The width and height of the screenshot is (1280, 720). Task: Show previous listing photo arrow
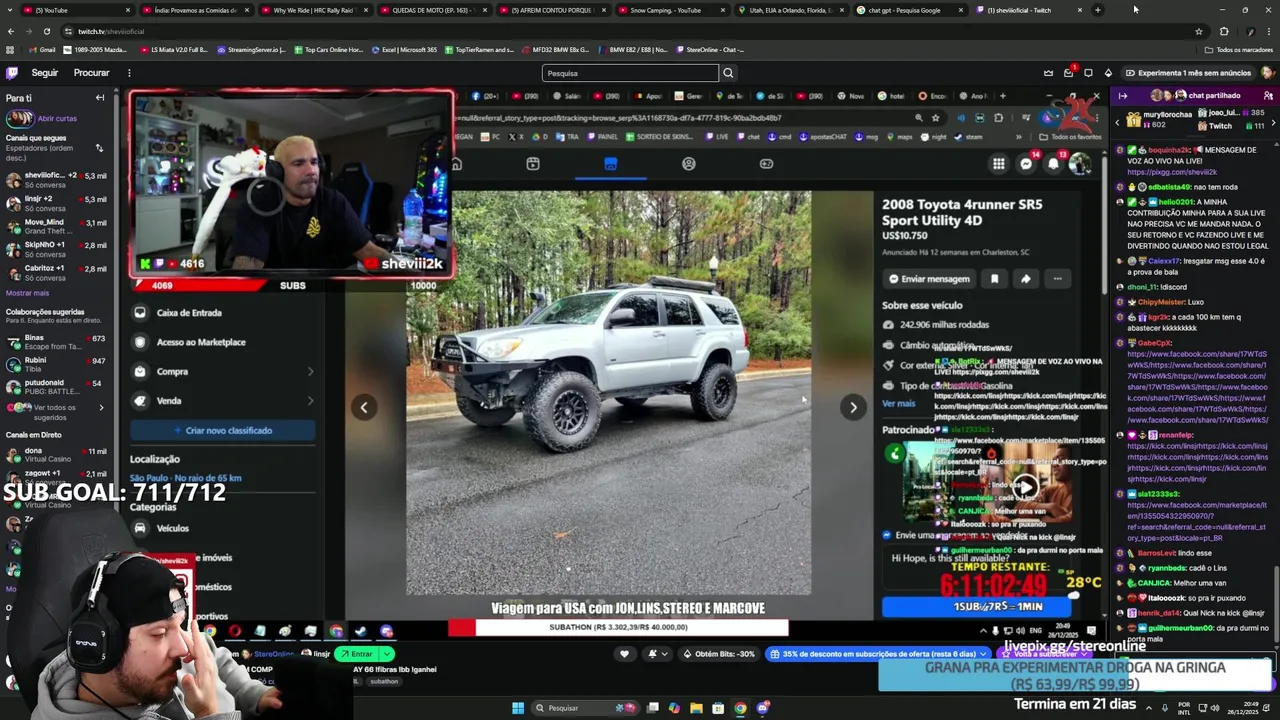coord(364,407)
